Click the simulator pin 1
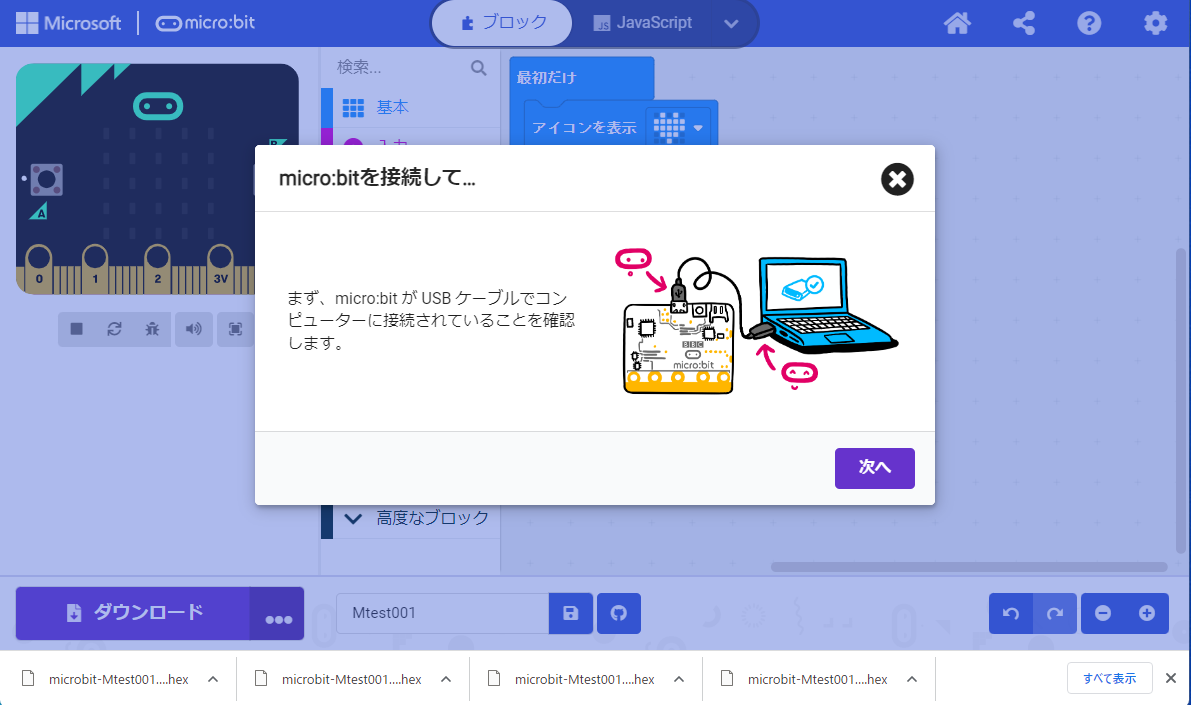Screen dimensions: 1191x705 pos(95,269)
